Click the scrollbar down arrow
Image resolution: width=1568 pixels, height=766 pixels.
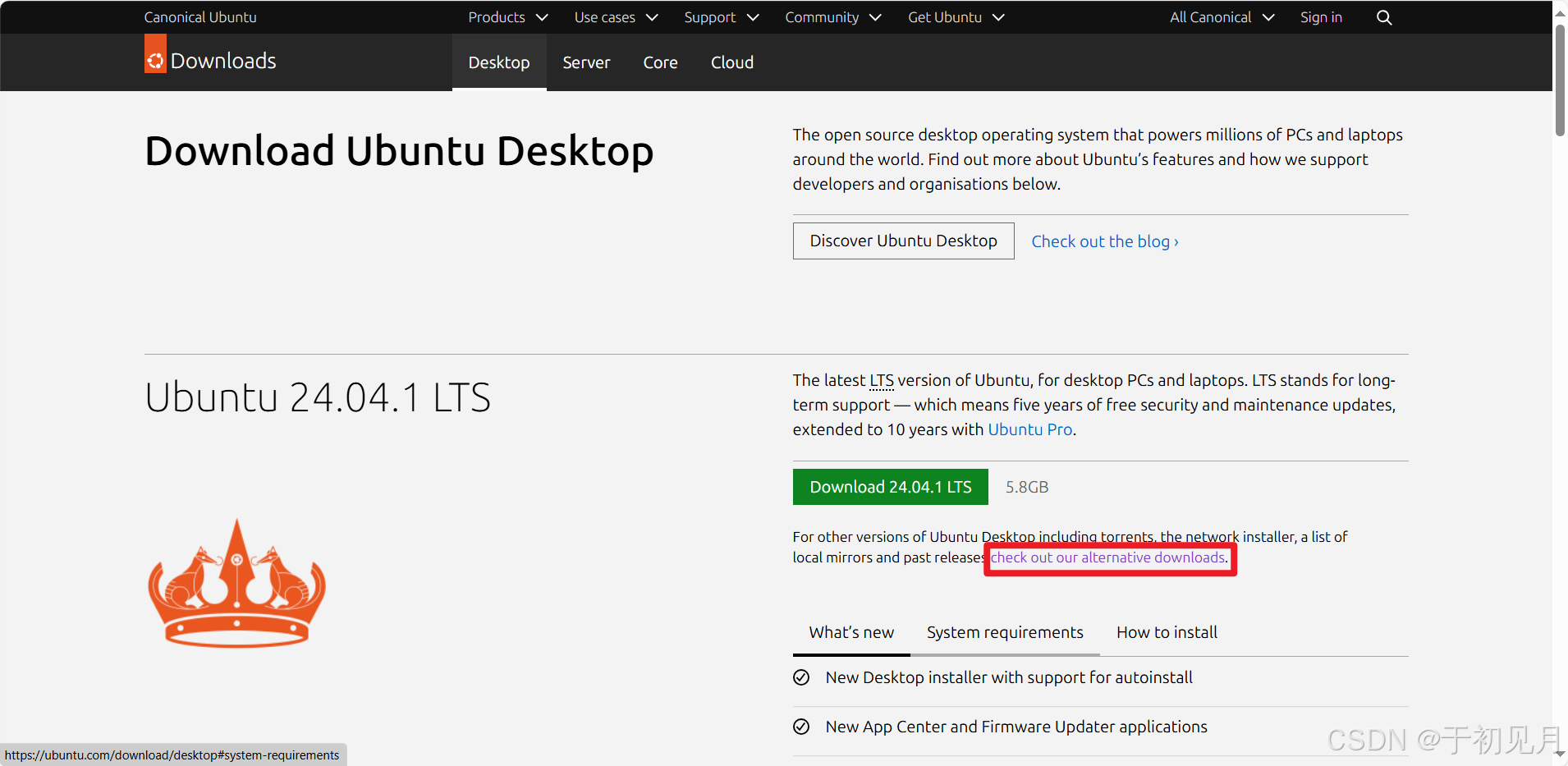(1560, 753)
